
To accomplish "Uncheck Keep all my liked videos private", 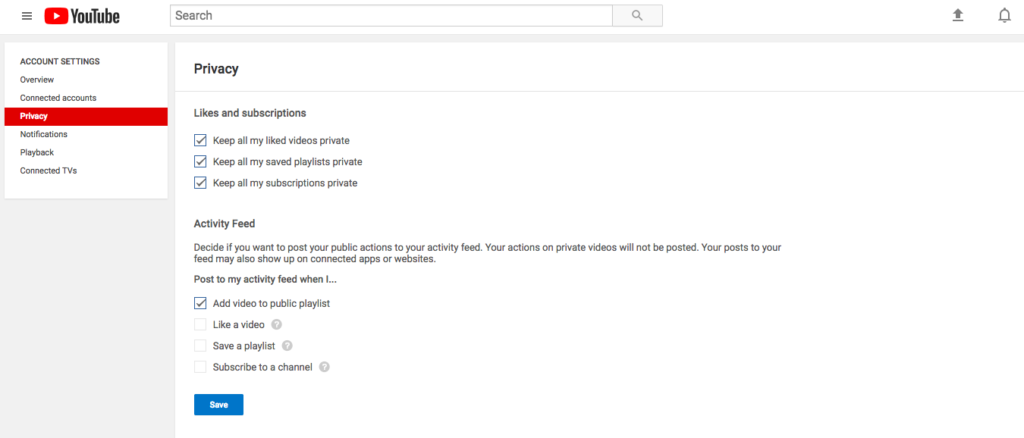I will click(200, 141).
